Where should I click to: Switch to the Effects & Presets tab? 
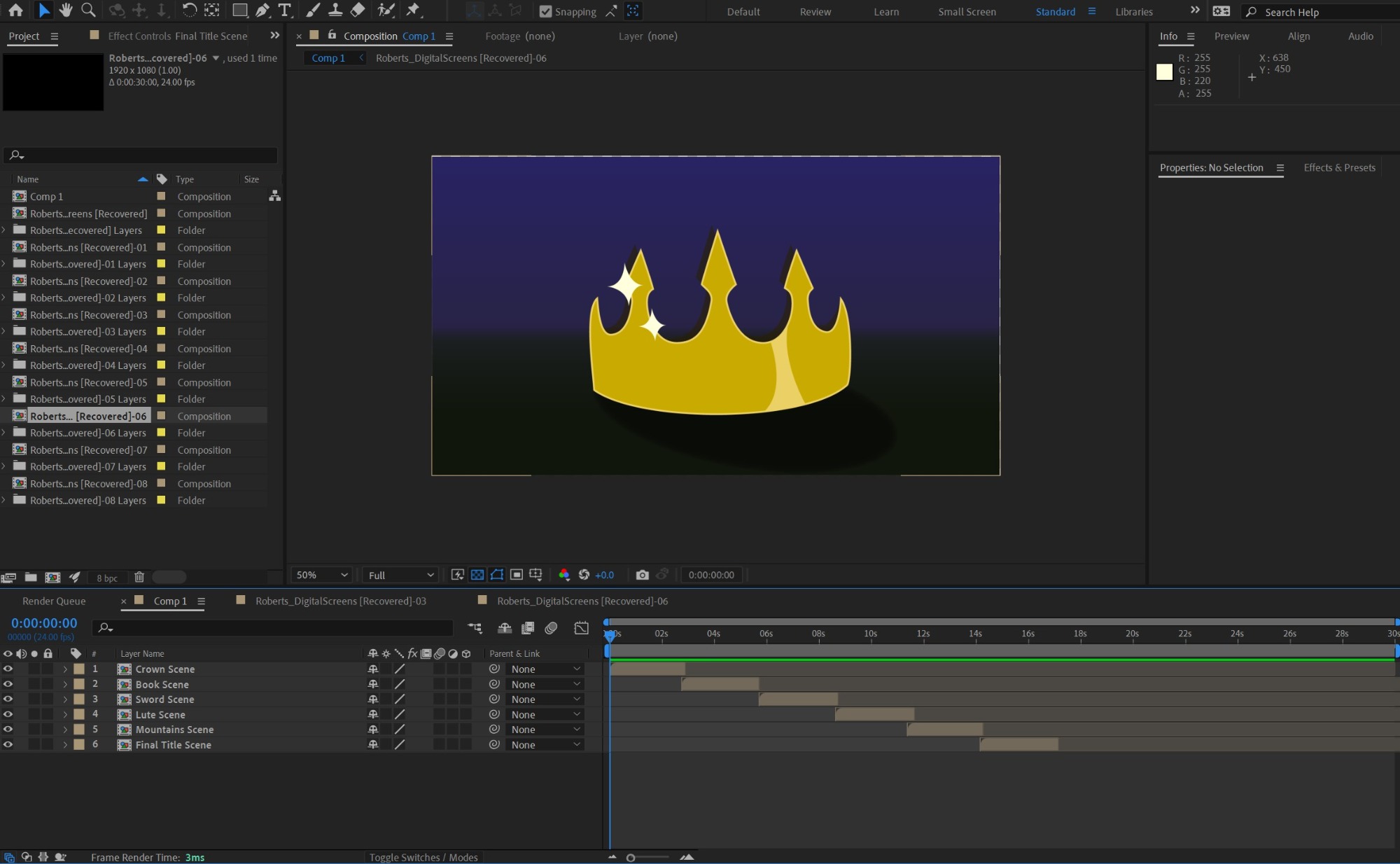click(1339, 167)
